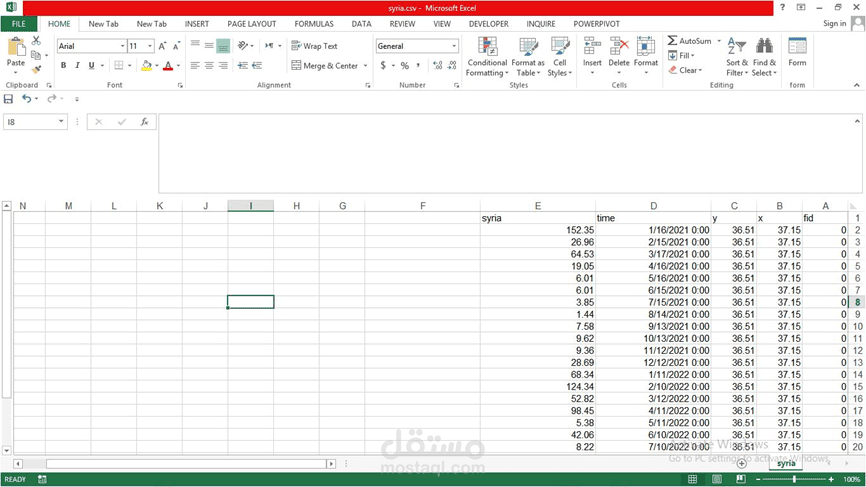Screen dimensions: 866x487
Task: Click the Orientation text angle icon
Action: [x=243, y=46]
